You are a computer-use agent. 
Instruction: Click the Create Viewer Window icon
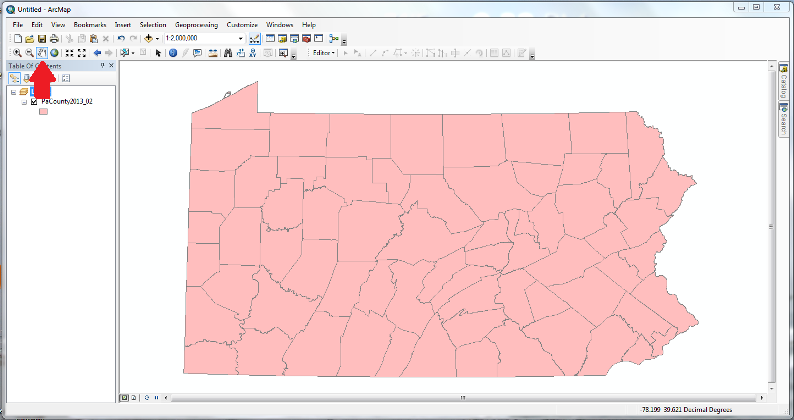pyautogui.click(x=283, y=53)
